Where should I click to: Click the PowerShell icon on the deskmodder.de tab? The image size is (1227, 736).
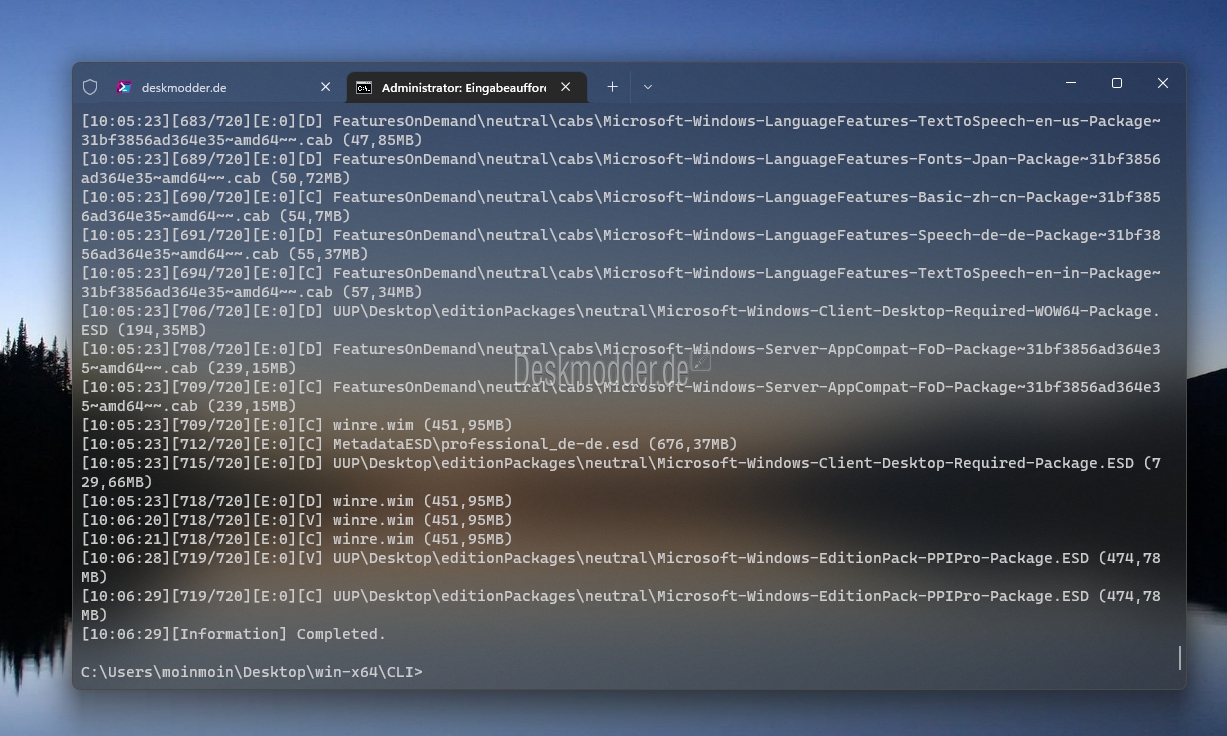tap(125, 87)
